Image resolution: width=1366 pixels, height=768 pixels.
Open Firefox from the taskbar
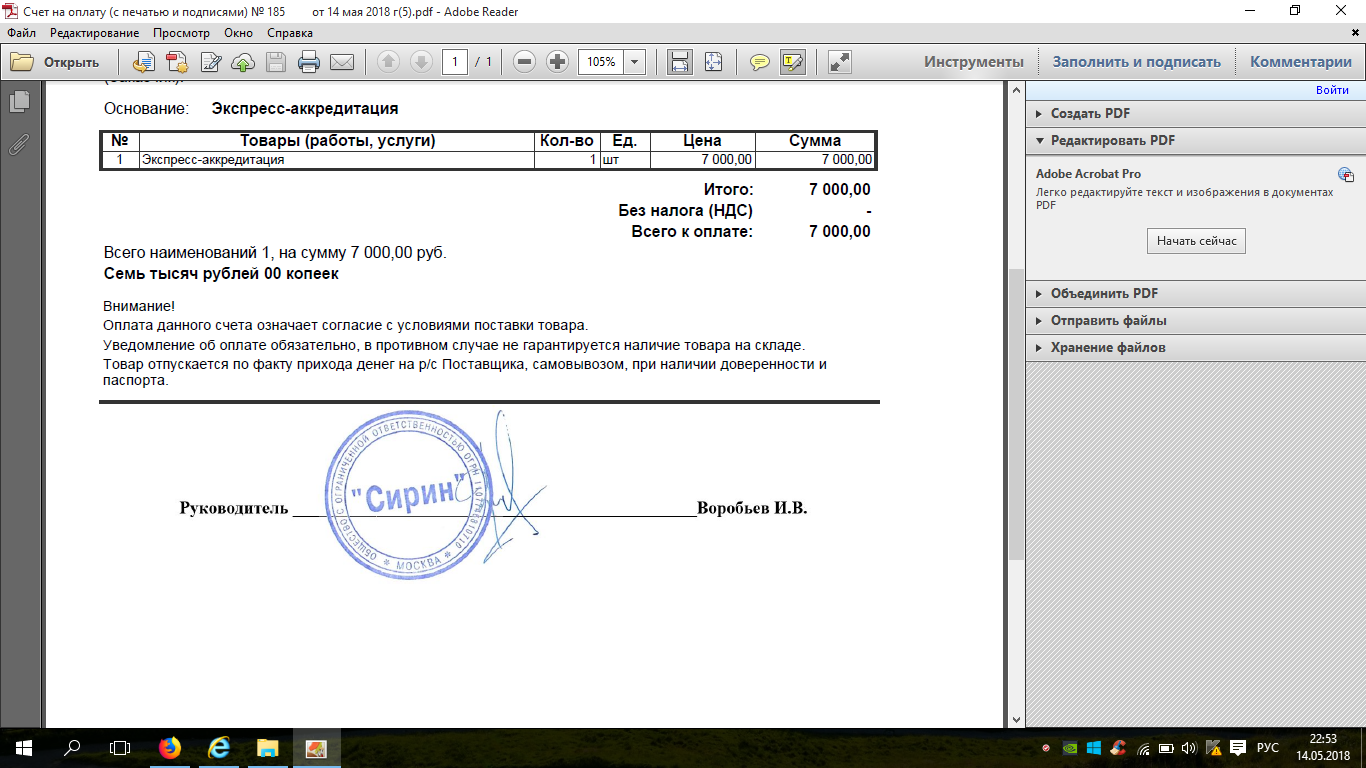(x=170, y=747)
